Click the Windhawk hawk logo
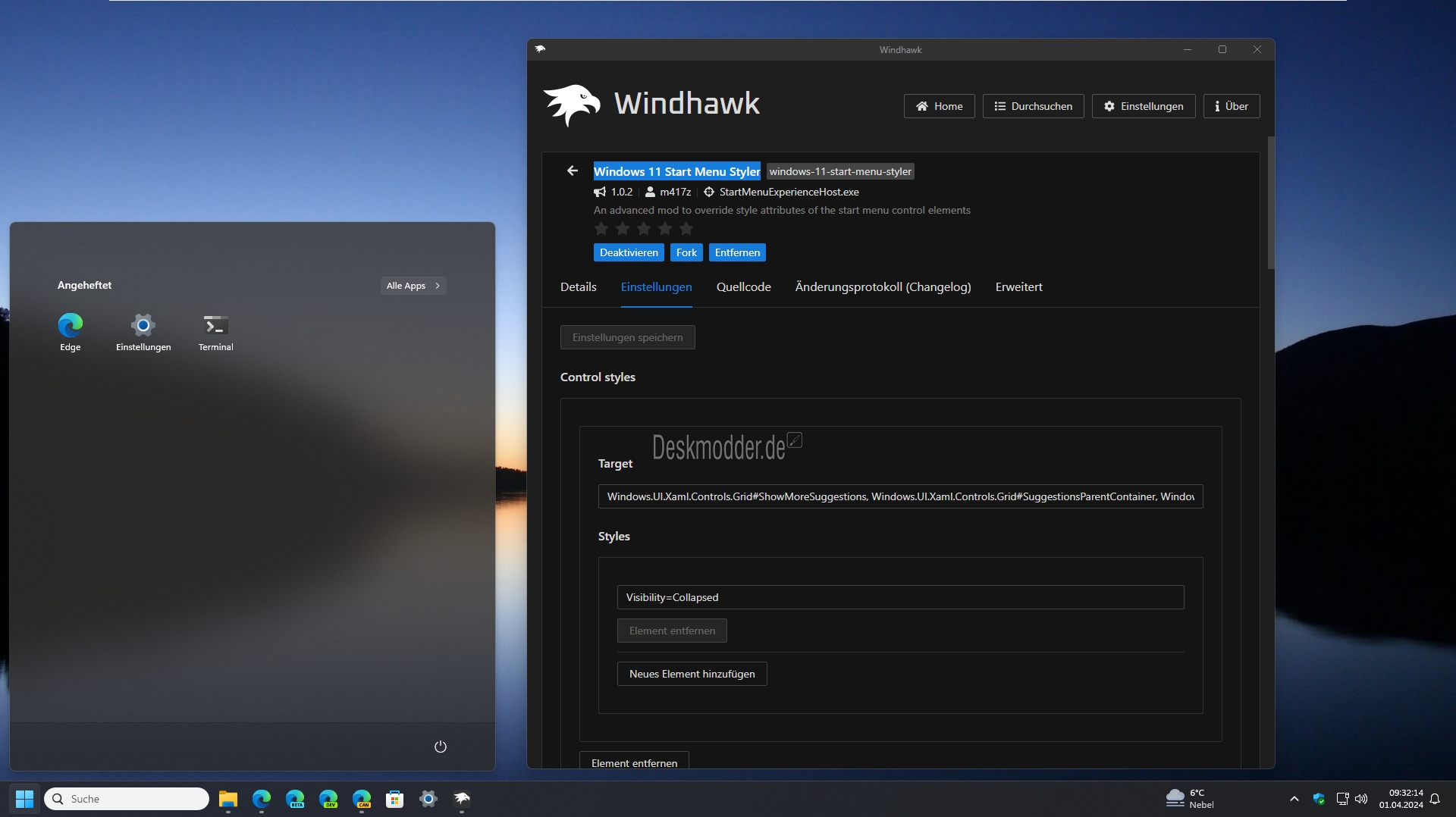Viewport: 1456px width, 817px height. 573,105
